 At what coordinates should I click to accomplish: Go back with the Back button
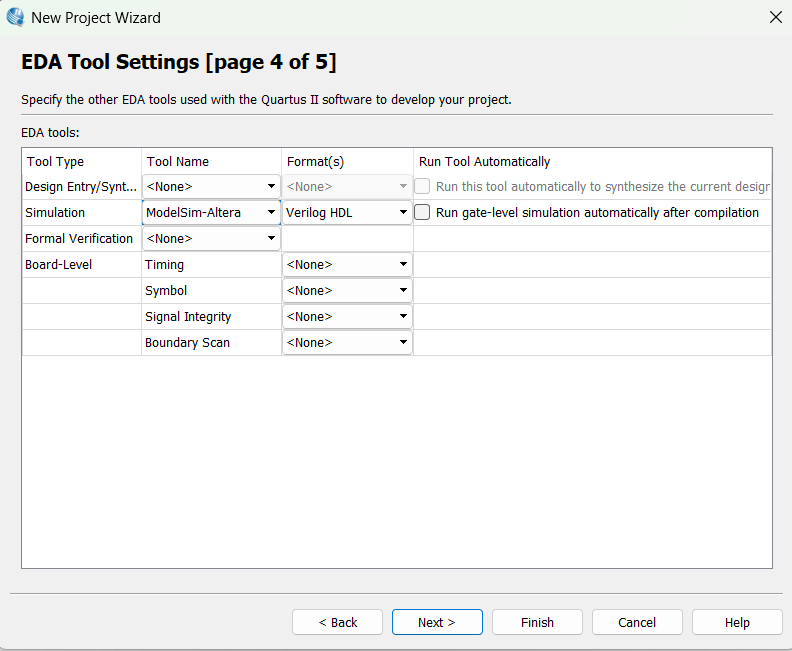[337, 622]
